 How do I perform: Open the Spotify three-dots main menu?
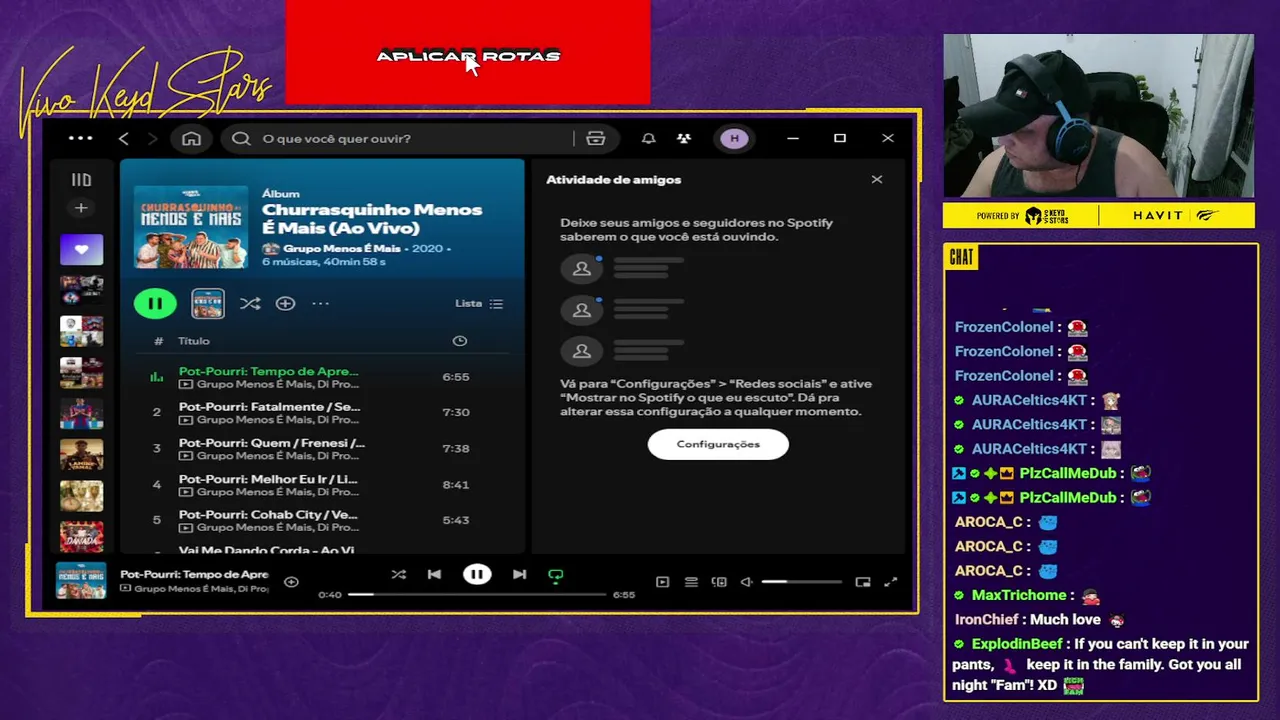click(x=80, y=138)
